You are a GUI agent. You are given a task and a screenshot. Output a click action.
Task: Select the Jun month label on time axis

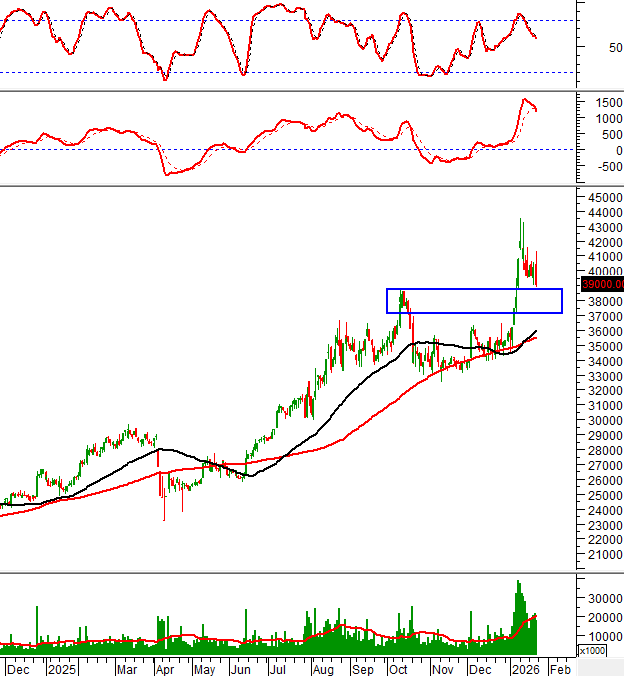(240, 666)
